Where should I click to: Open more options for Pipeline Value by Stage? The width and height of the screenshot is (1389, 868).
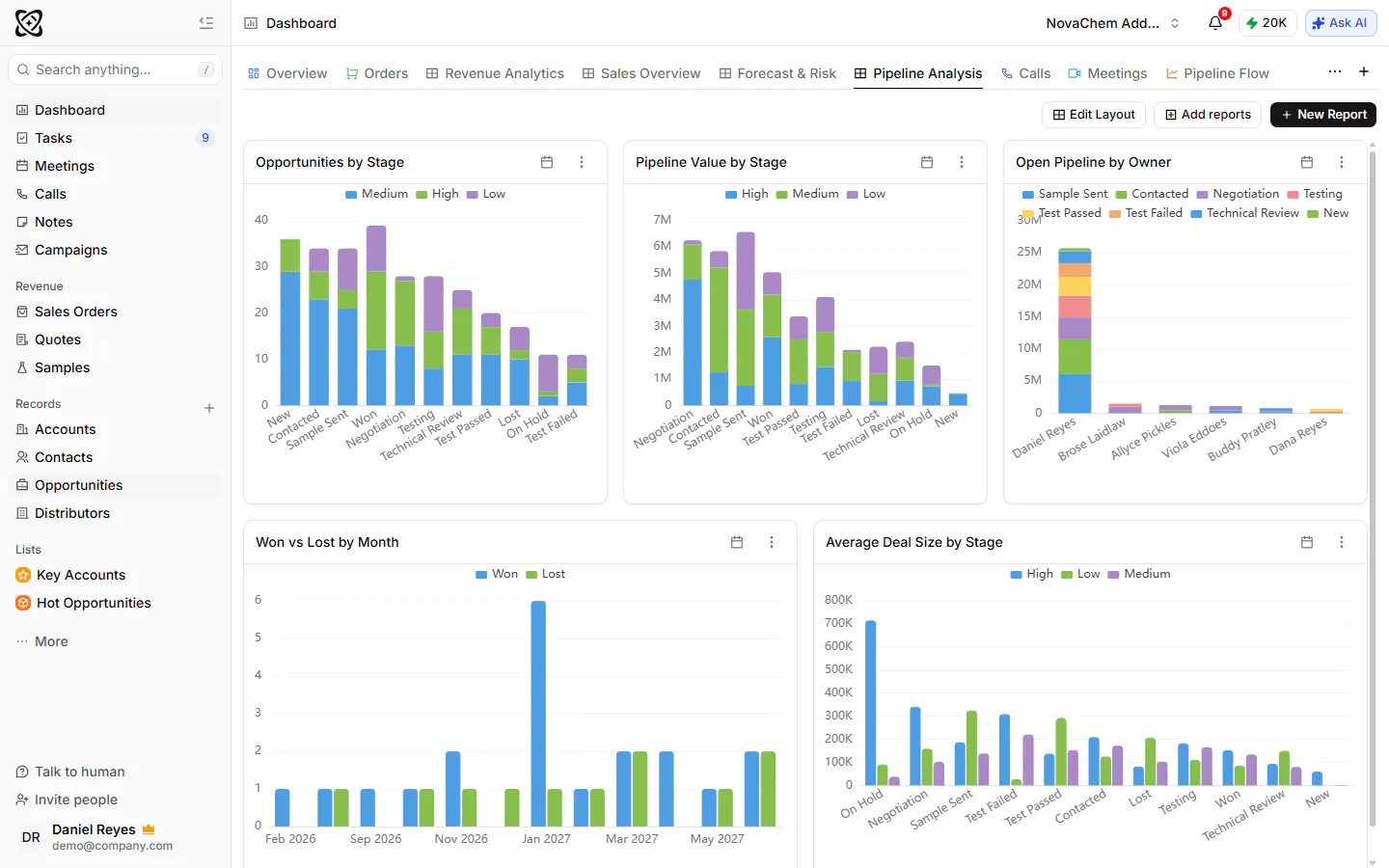click(x=962, y=162)
